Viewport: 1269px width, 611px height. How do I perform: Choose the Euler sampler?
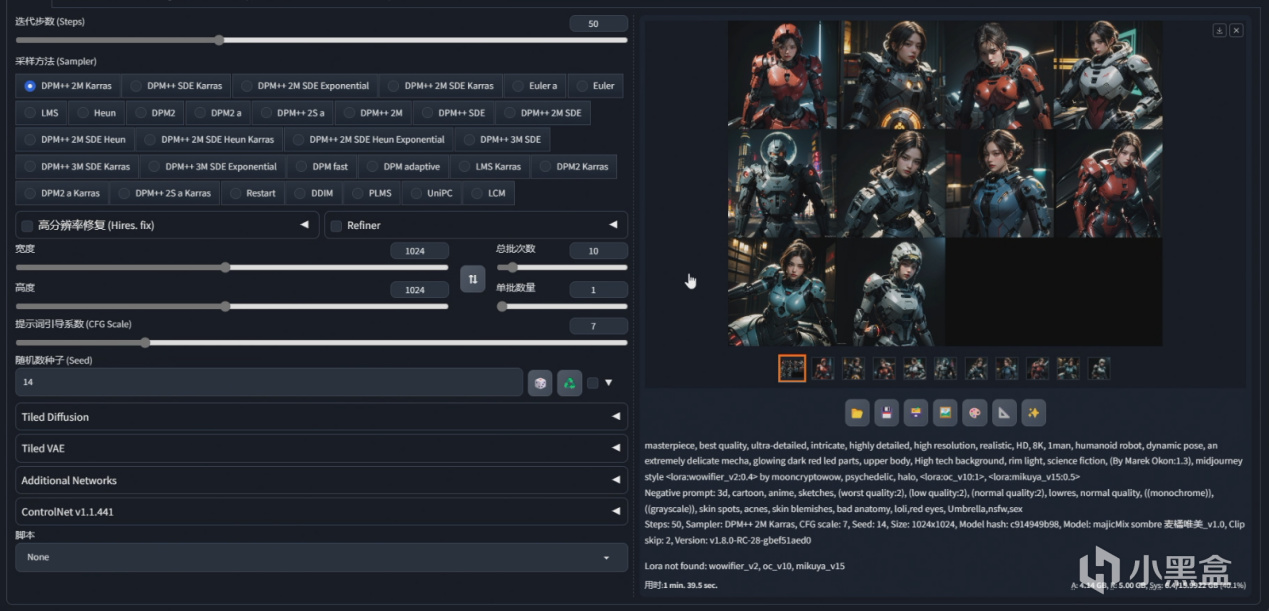(x=595, y=85)
